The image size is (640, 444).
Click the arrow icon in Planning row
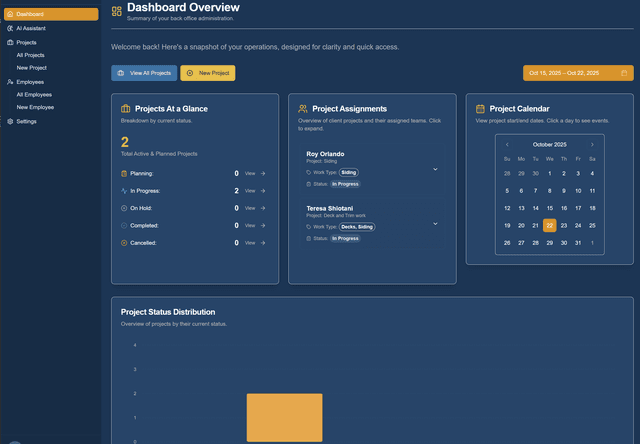click(x=263, y=173)
